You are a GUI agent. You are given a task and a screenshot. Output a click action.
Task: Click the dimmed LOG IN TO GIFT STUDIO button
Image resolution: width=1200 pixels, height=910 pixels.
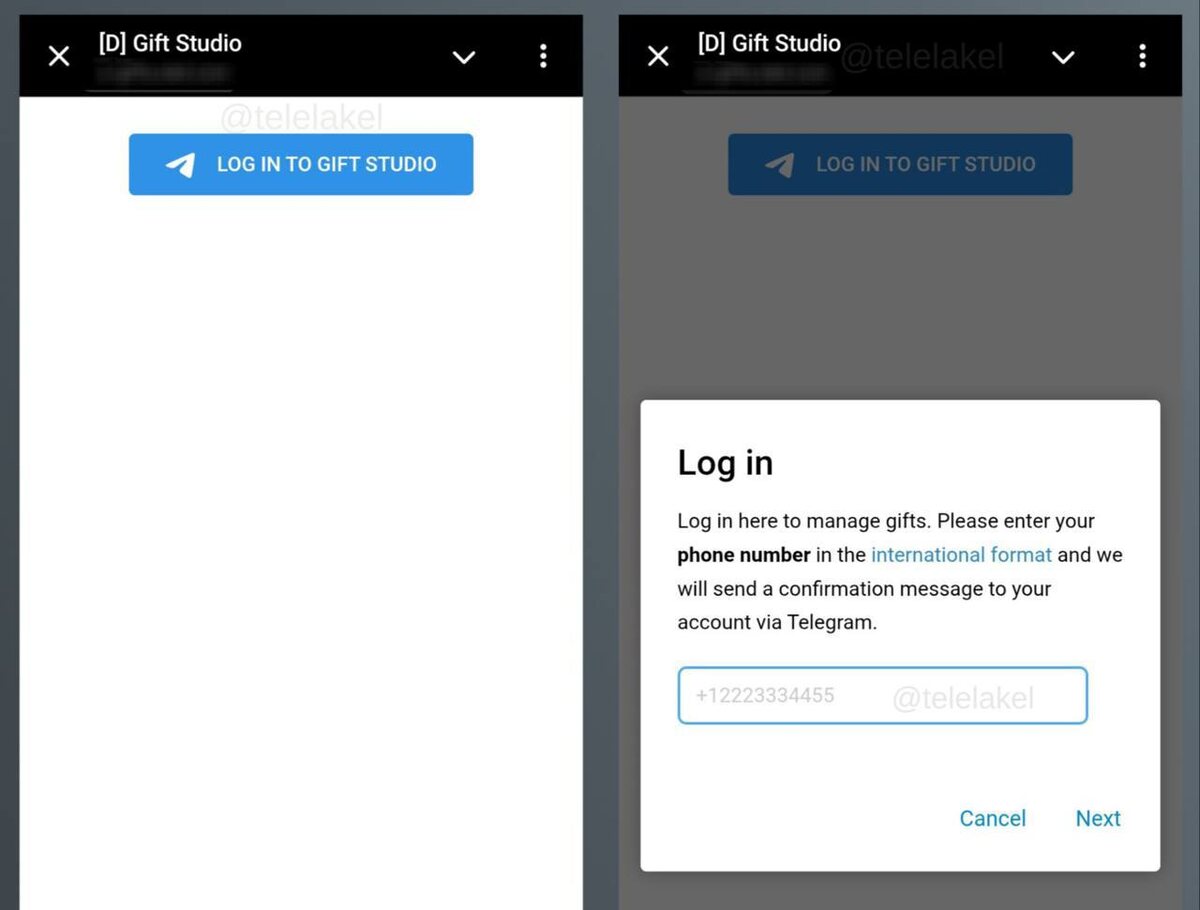point(900,164)
